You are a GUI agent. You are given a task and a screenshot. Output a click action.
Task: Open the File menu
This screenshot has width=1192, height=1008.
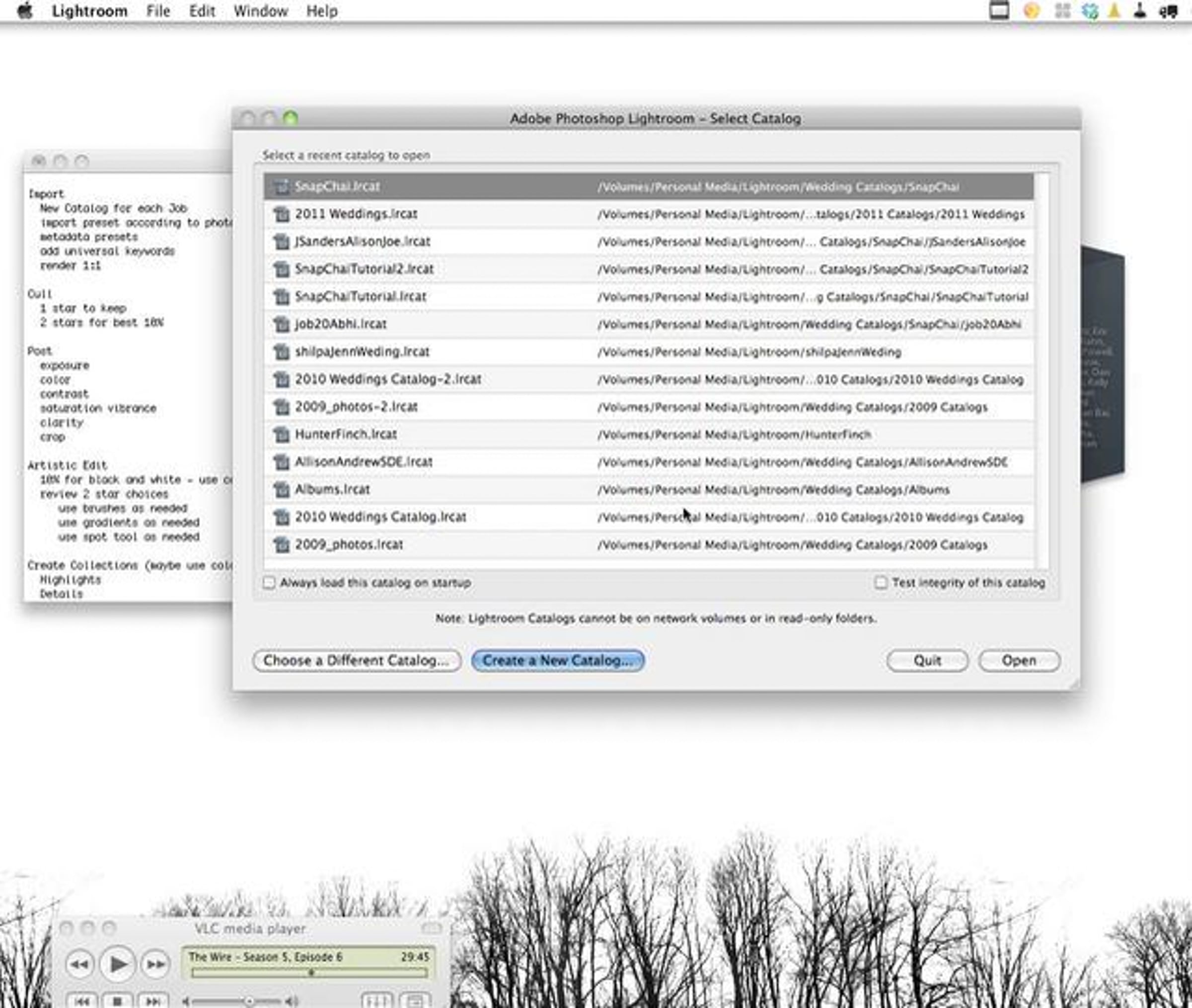click(158, 11)
